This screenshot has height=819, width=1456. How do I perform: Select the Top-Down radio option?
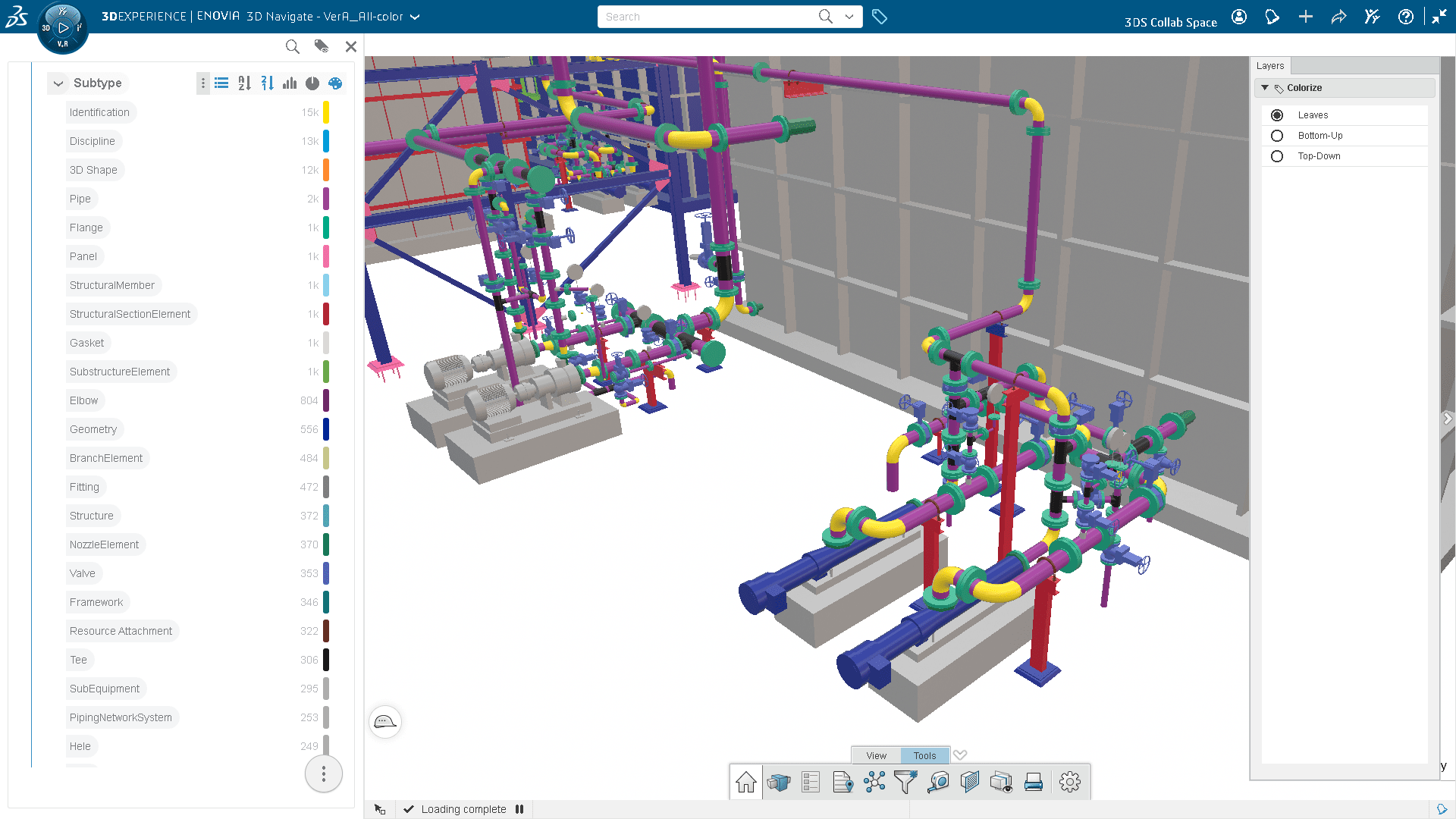pos(1277,156)
